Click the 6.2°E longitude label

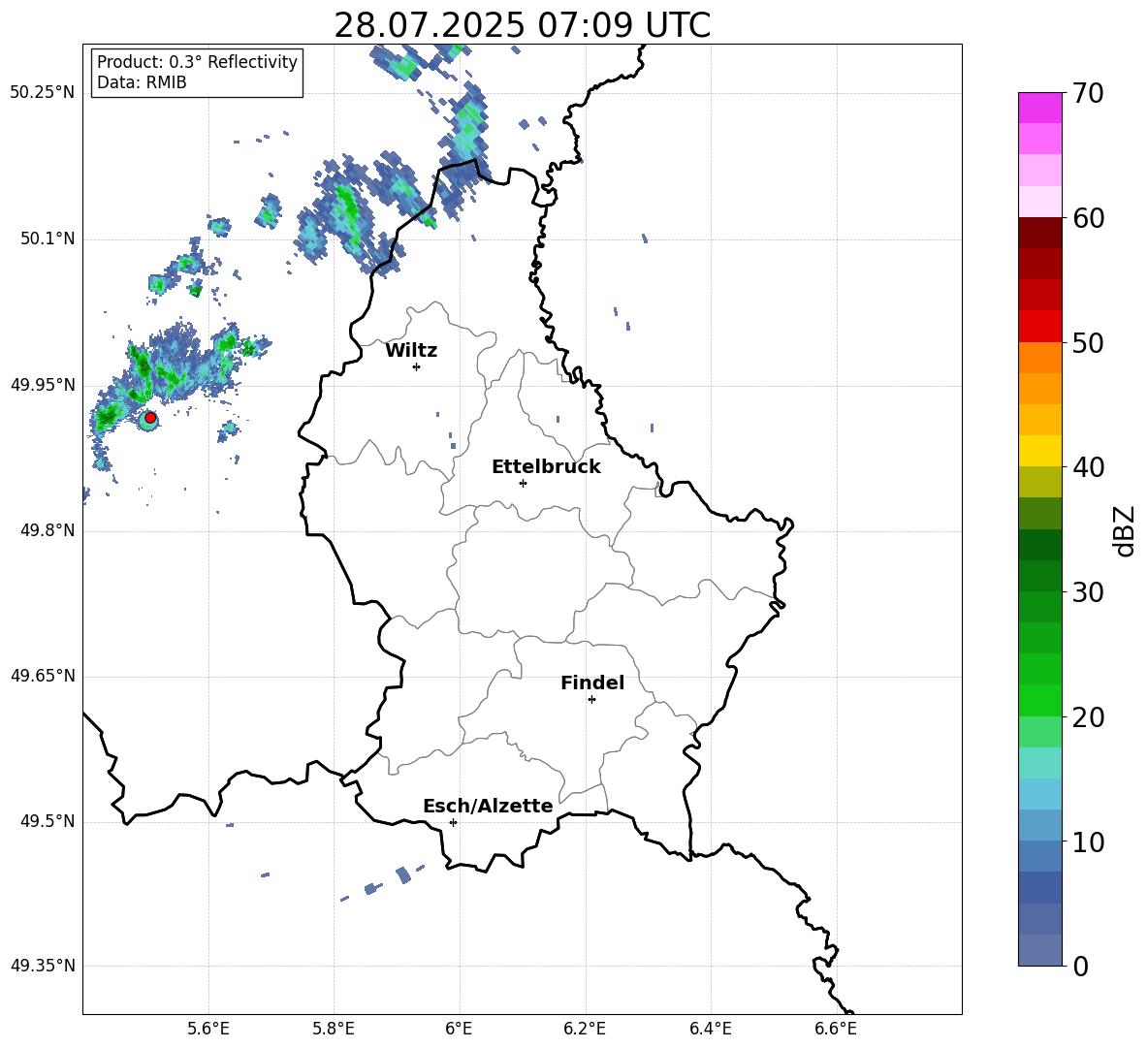(585, 1030)
